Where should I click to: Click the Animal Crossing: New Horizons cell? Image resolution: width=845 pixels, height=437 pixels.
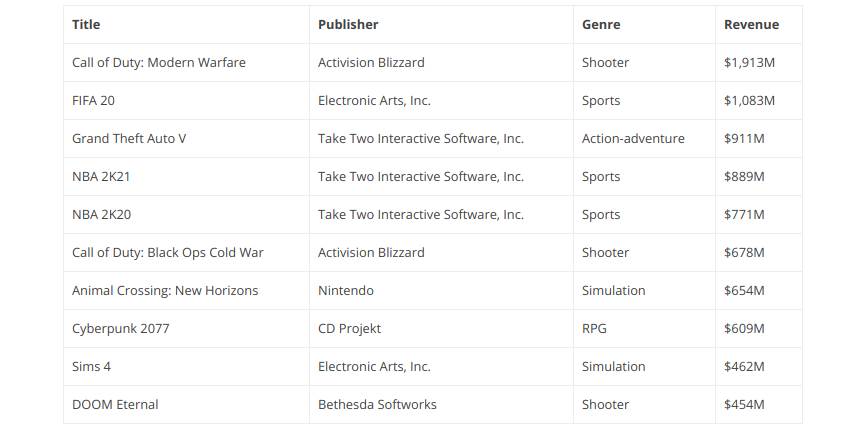point(165,290)
